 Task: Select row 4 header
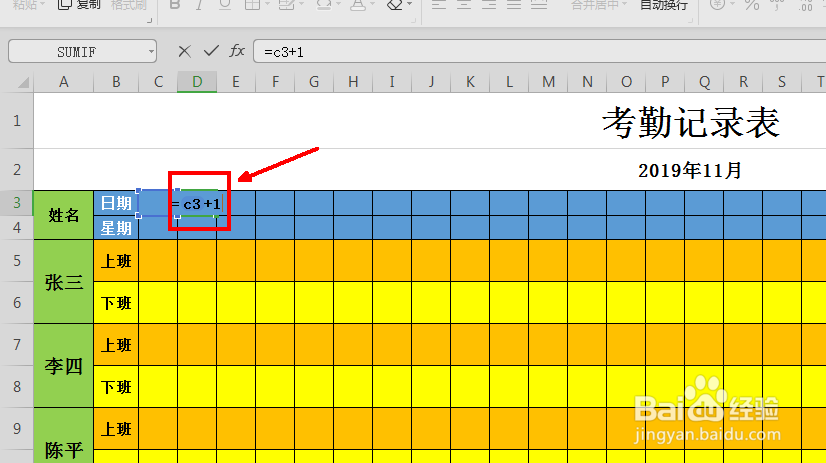(x=17, y=228)
